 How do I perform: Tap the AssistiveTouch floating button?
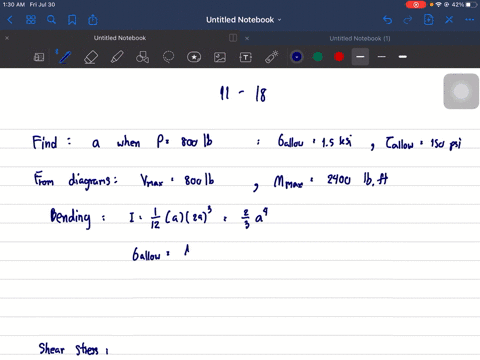pyautogui.click(x=461, y=91)
